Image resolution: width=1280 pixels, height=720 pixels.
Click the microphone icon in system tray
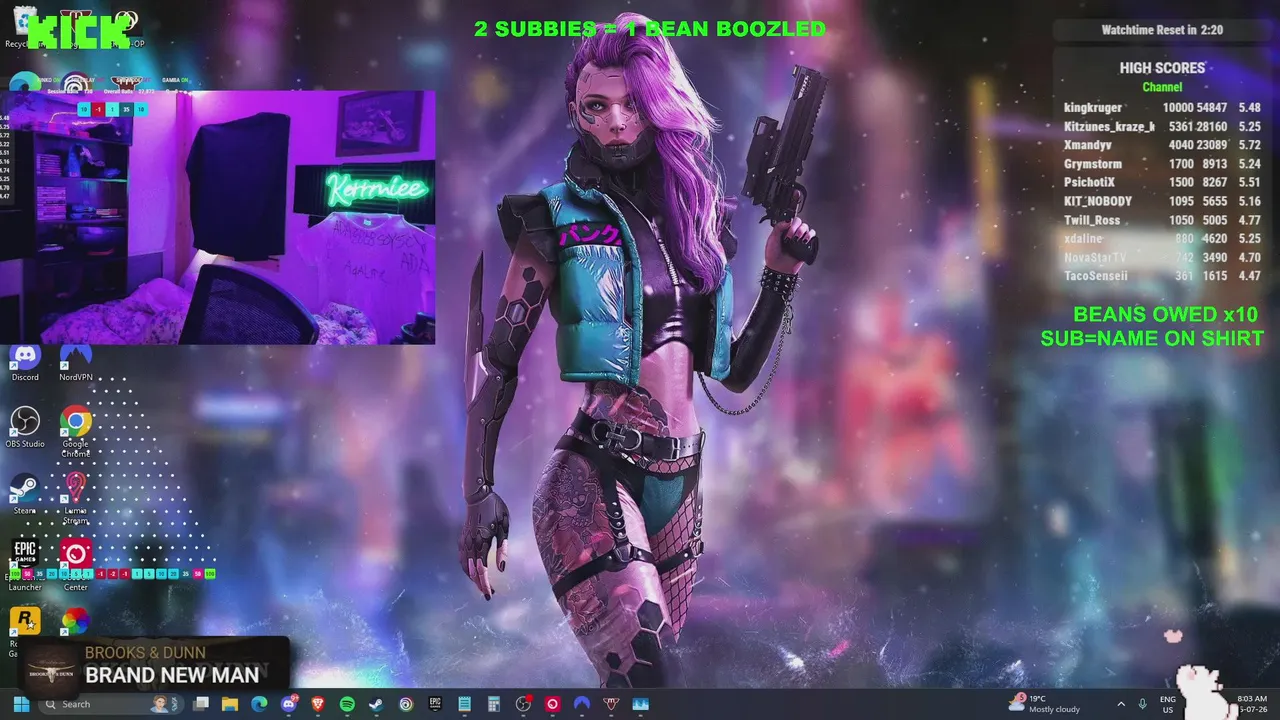pos(1142,704)
